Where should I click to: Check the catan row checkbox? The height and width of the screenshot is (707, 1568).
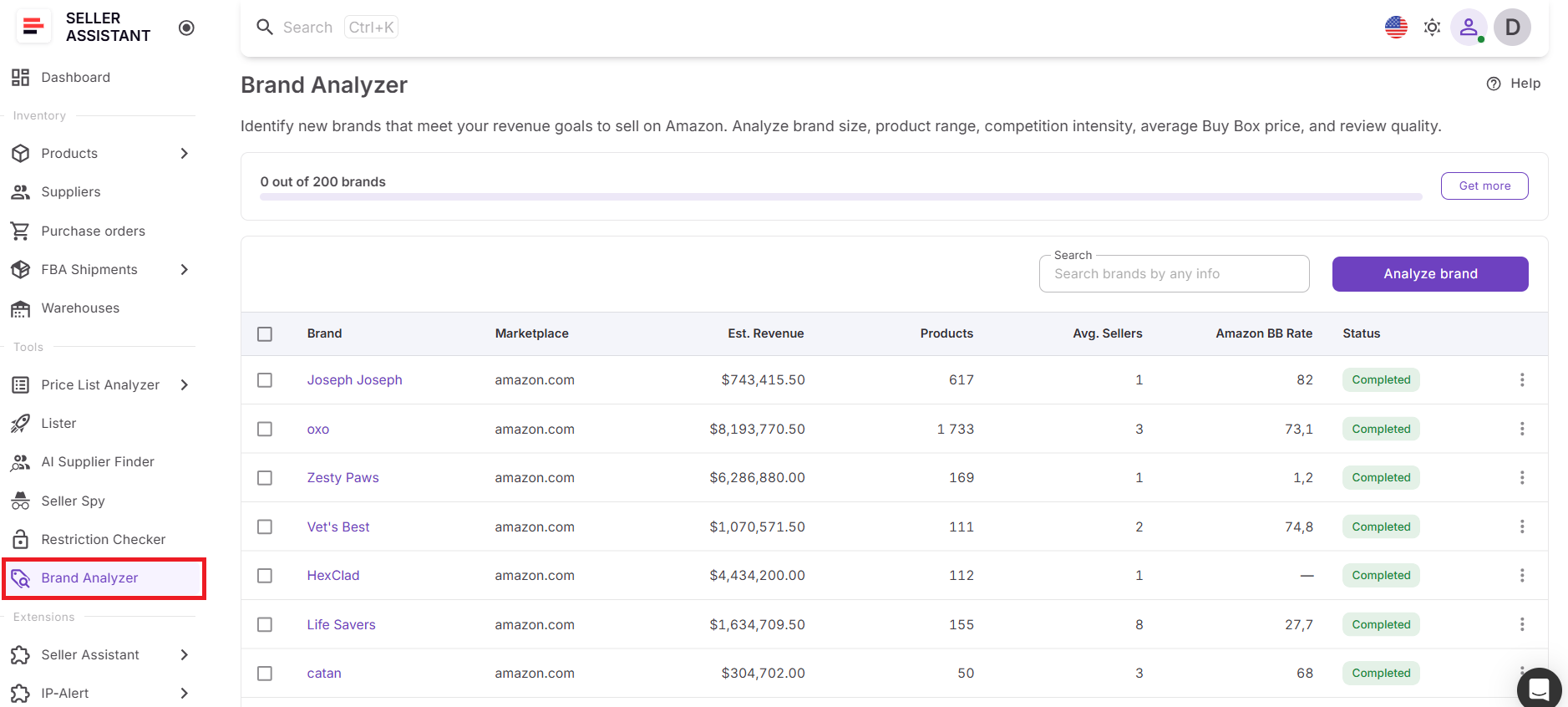[265, 674]
